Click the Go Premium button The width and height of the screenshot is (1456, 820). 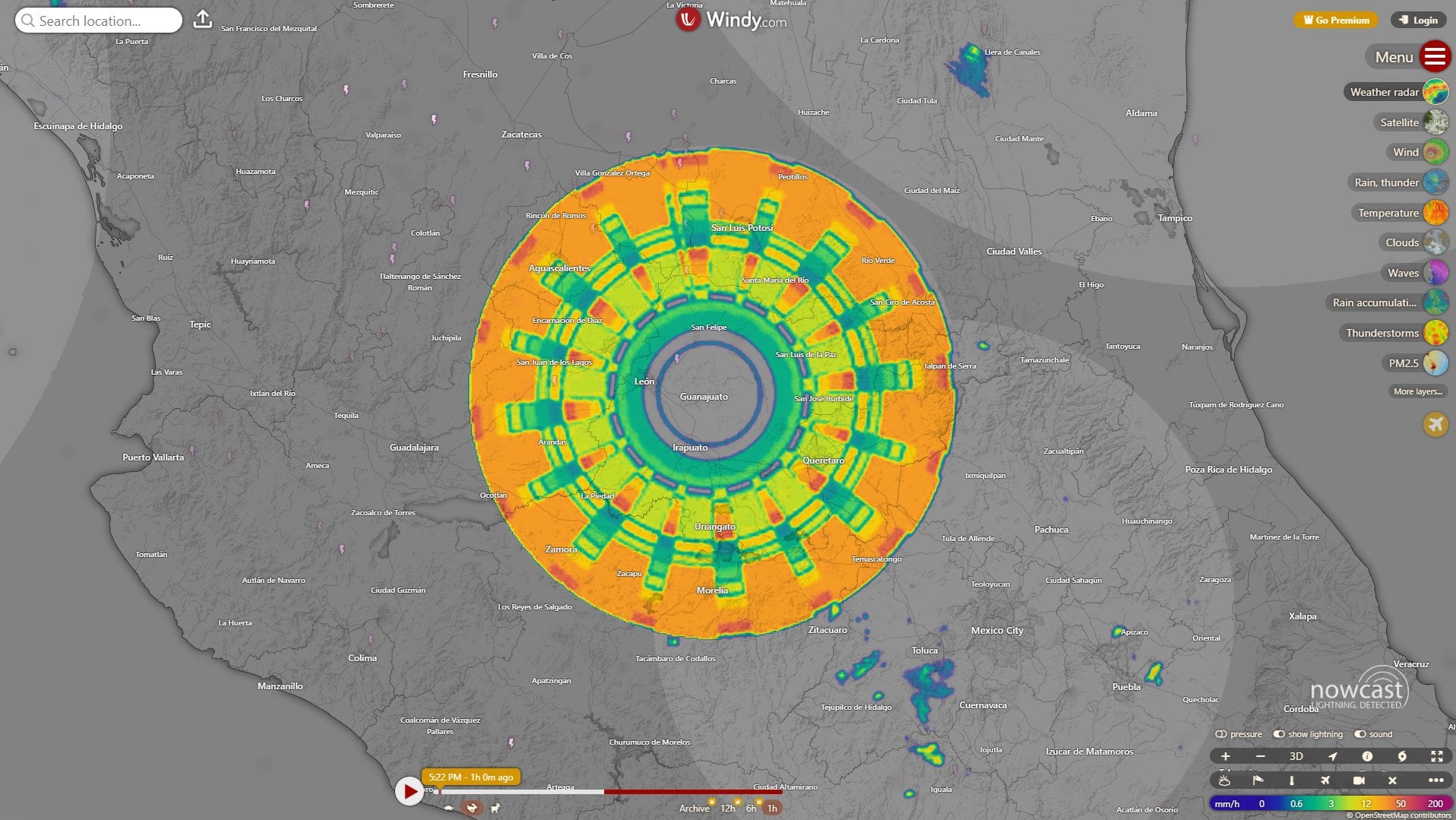click(x=1335, y=20)
